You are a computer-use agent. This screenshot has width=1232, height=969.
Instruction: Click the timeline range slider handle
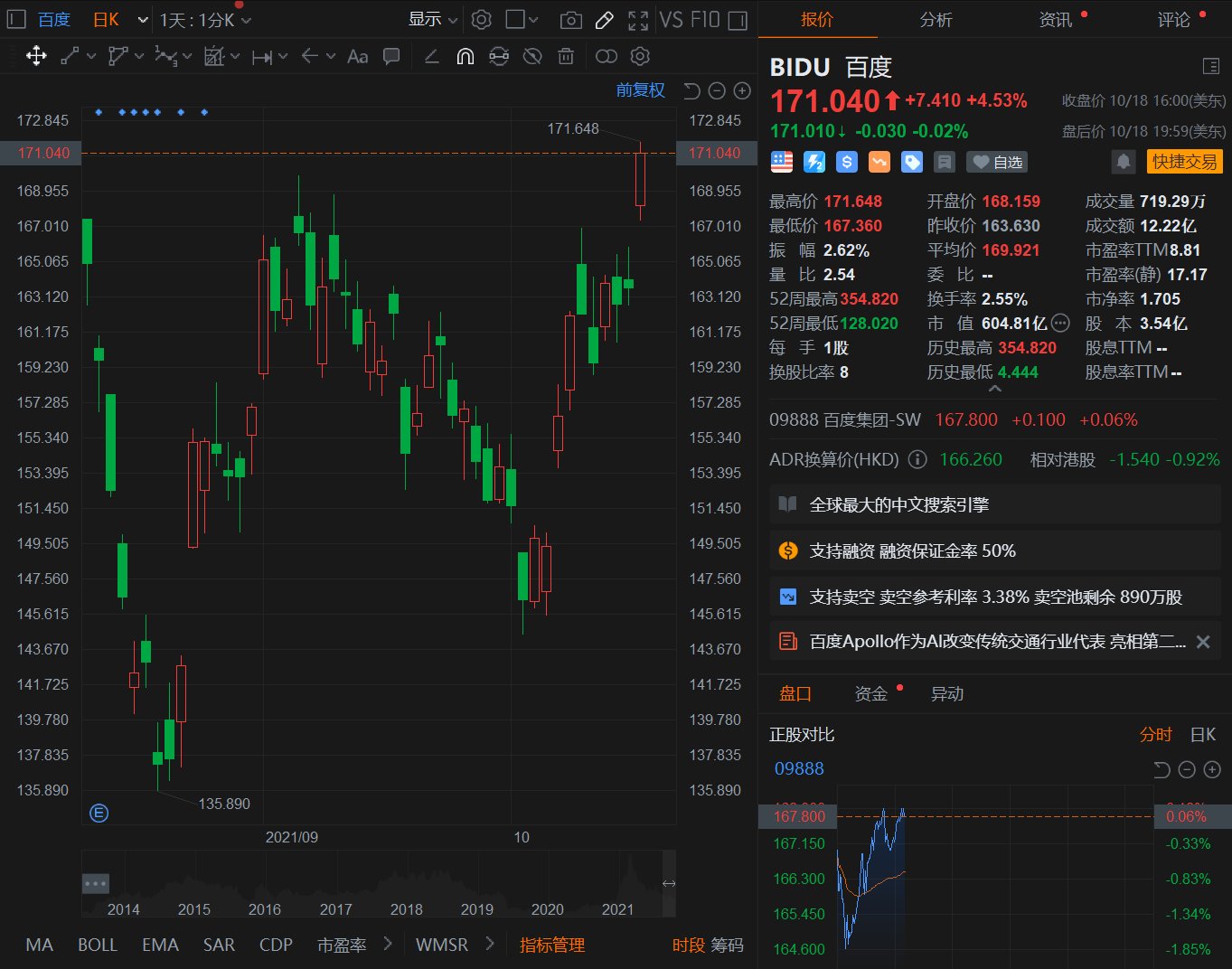[x=669, y=883]
